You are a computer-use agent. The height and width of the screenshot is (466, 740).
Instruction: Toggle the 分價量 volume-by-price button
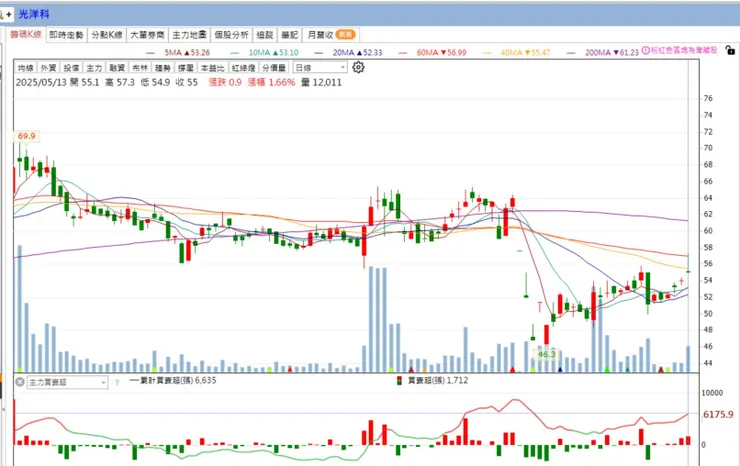coord(274,68)
